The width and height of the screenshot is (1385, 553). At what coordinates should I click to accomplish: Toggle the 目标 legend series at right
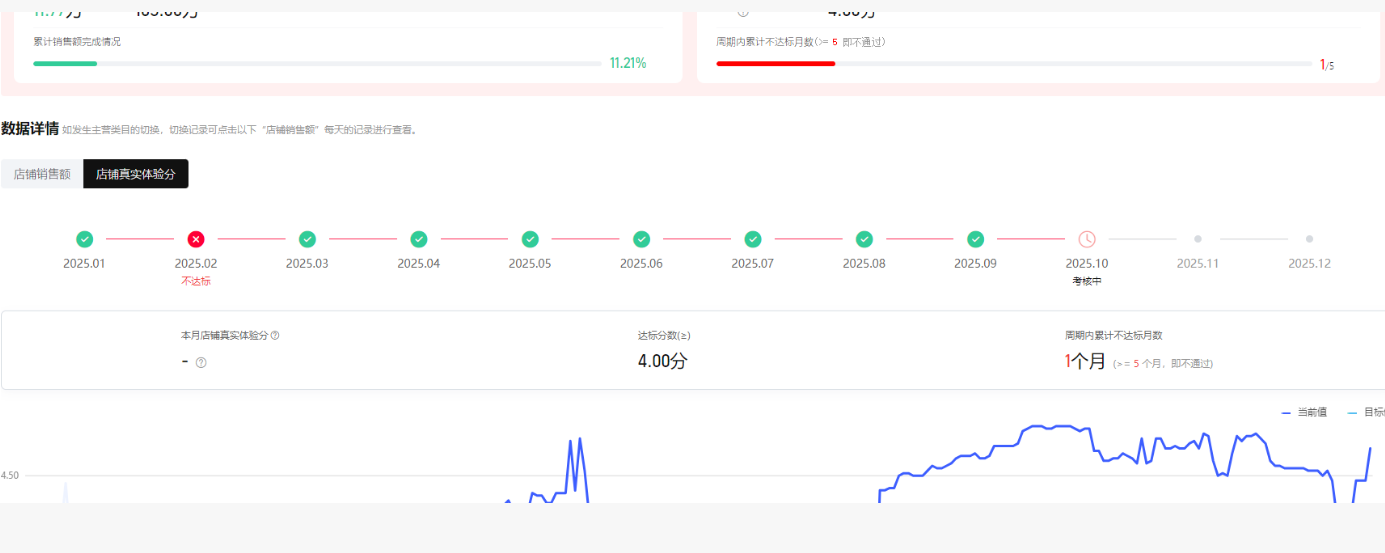[x=1366, y=412]
